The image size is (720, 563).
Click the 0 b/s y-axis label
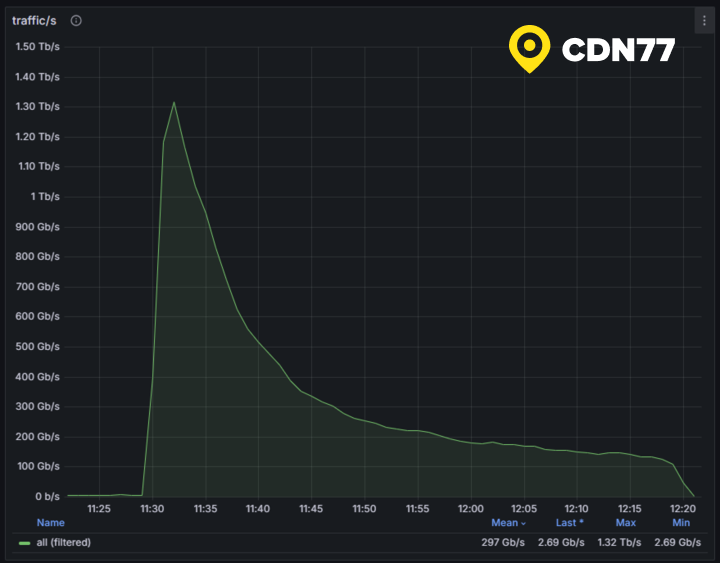point(47,496)
